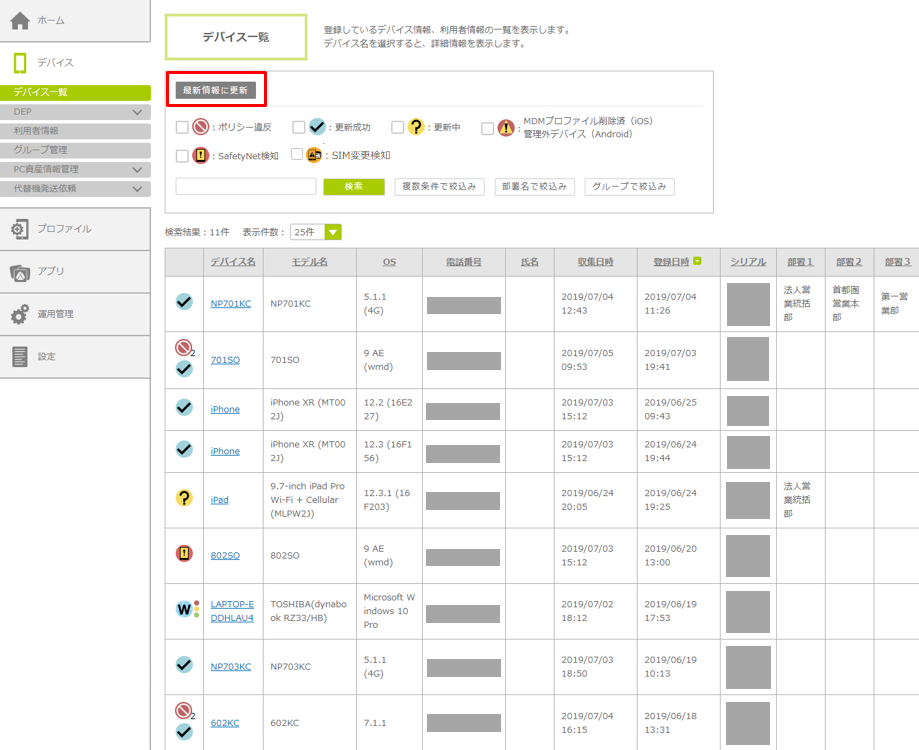This screenshot has height=750, width=919.
Task: Click the 運用管理 gears icon
Action: tap(20, 314)
